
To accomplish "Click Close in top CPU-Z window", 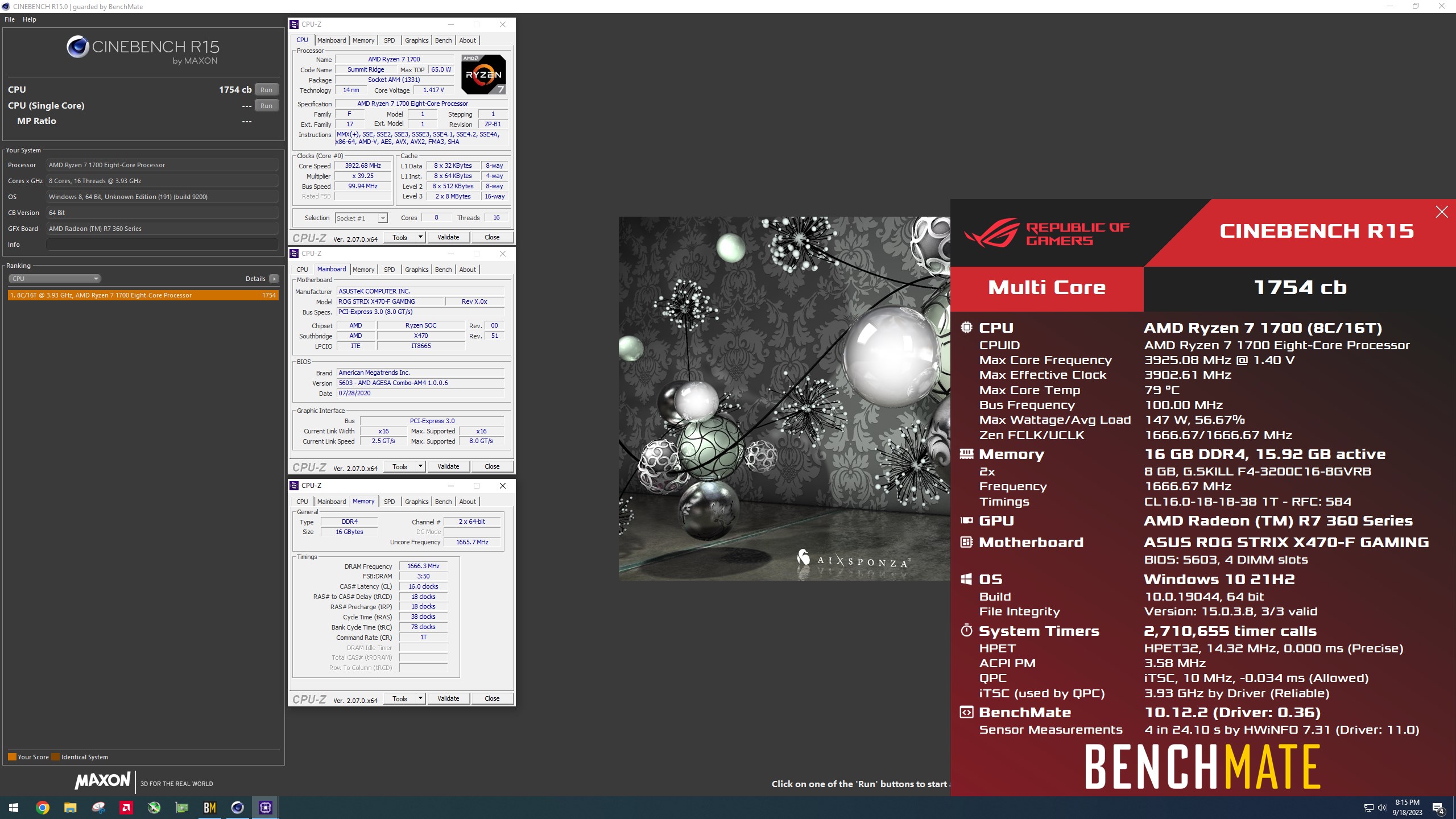I will (492, 237).
